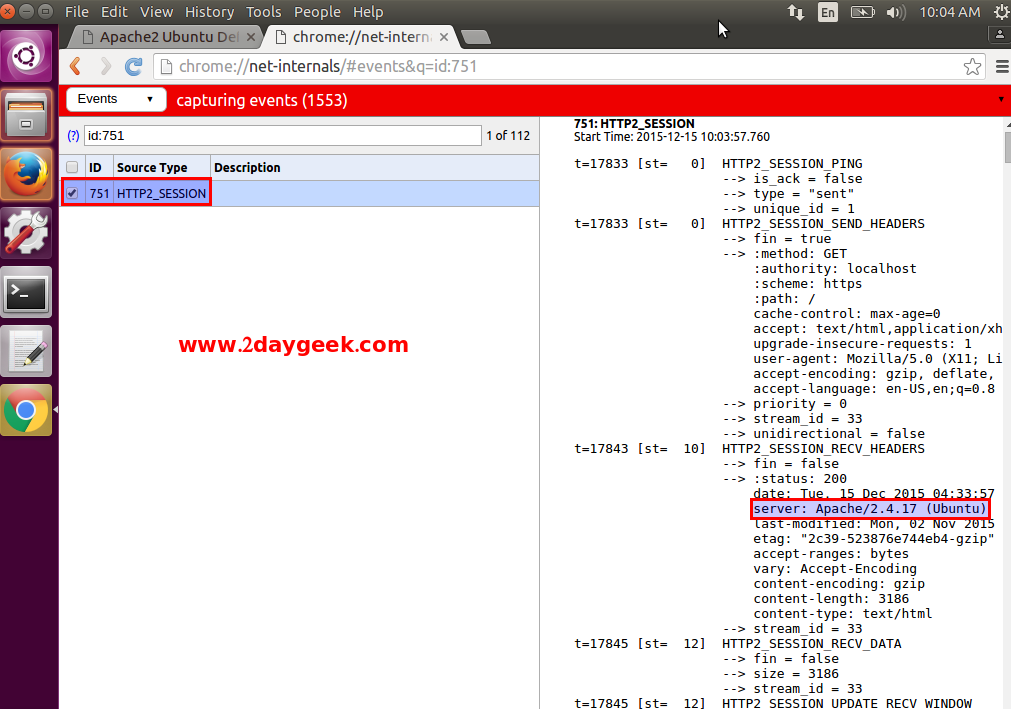The image size is (1011, 709).
Task: Expand the capture status dropdown arrow
Action: 1001,99
